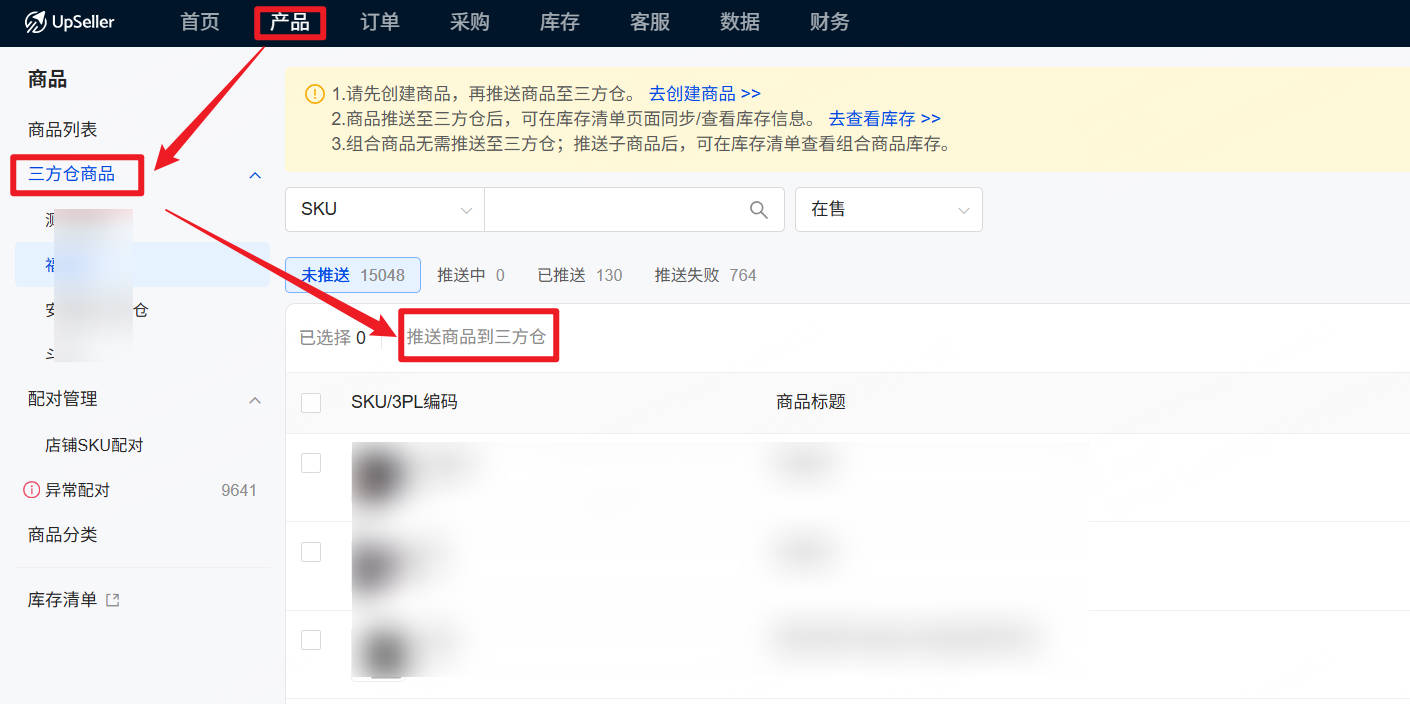
Task: Open the SKU search type dropdown
Action: (384, 210)
